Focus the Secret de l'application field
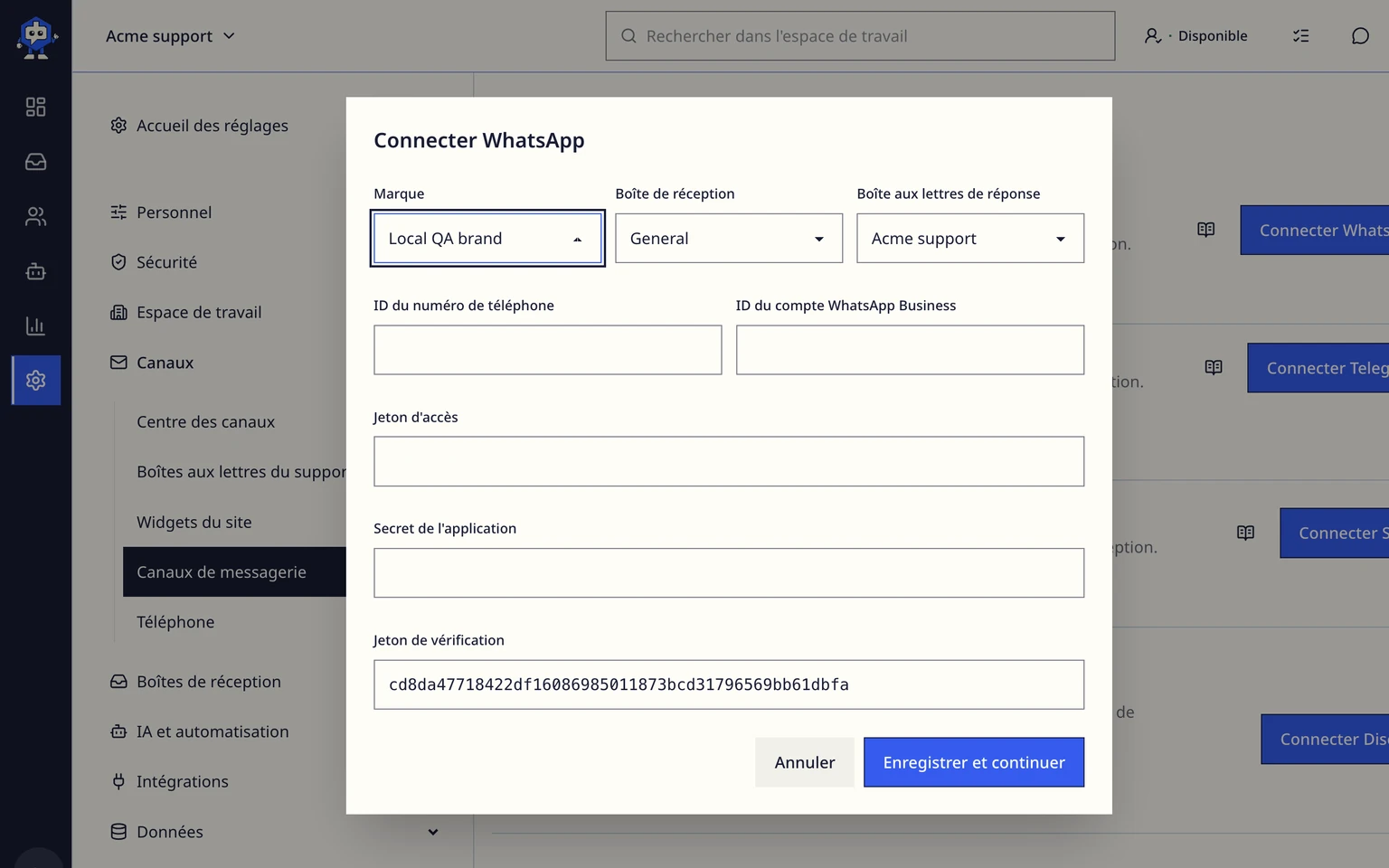 click(729, 573)
